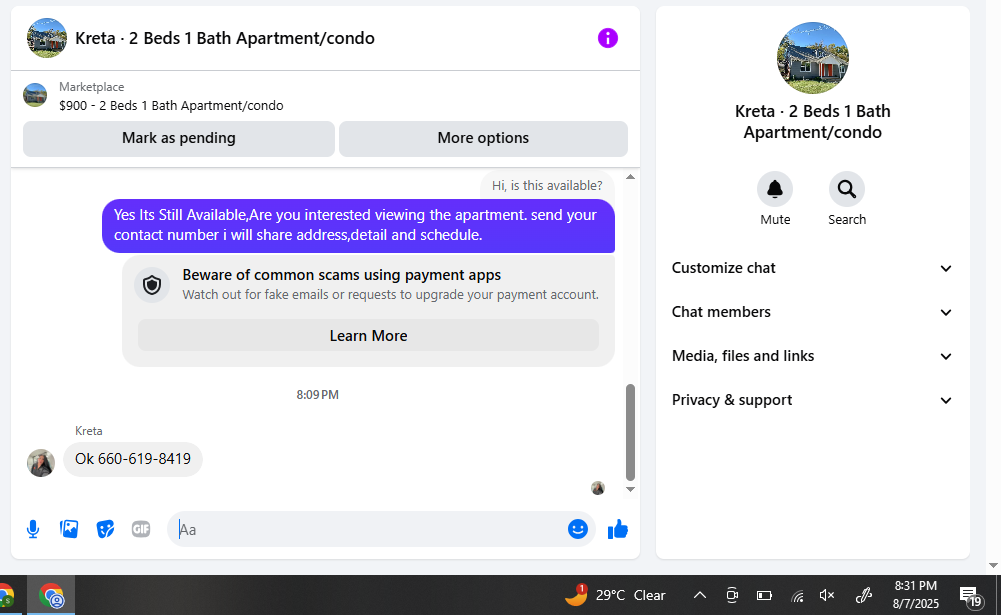Image resolution: width=1001 pixels, height=615 pixels.
Task: Send a thumbs up like
Action: [617, 529]
